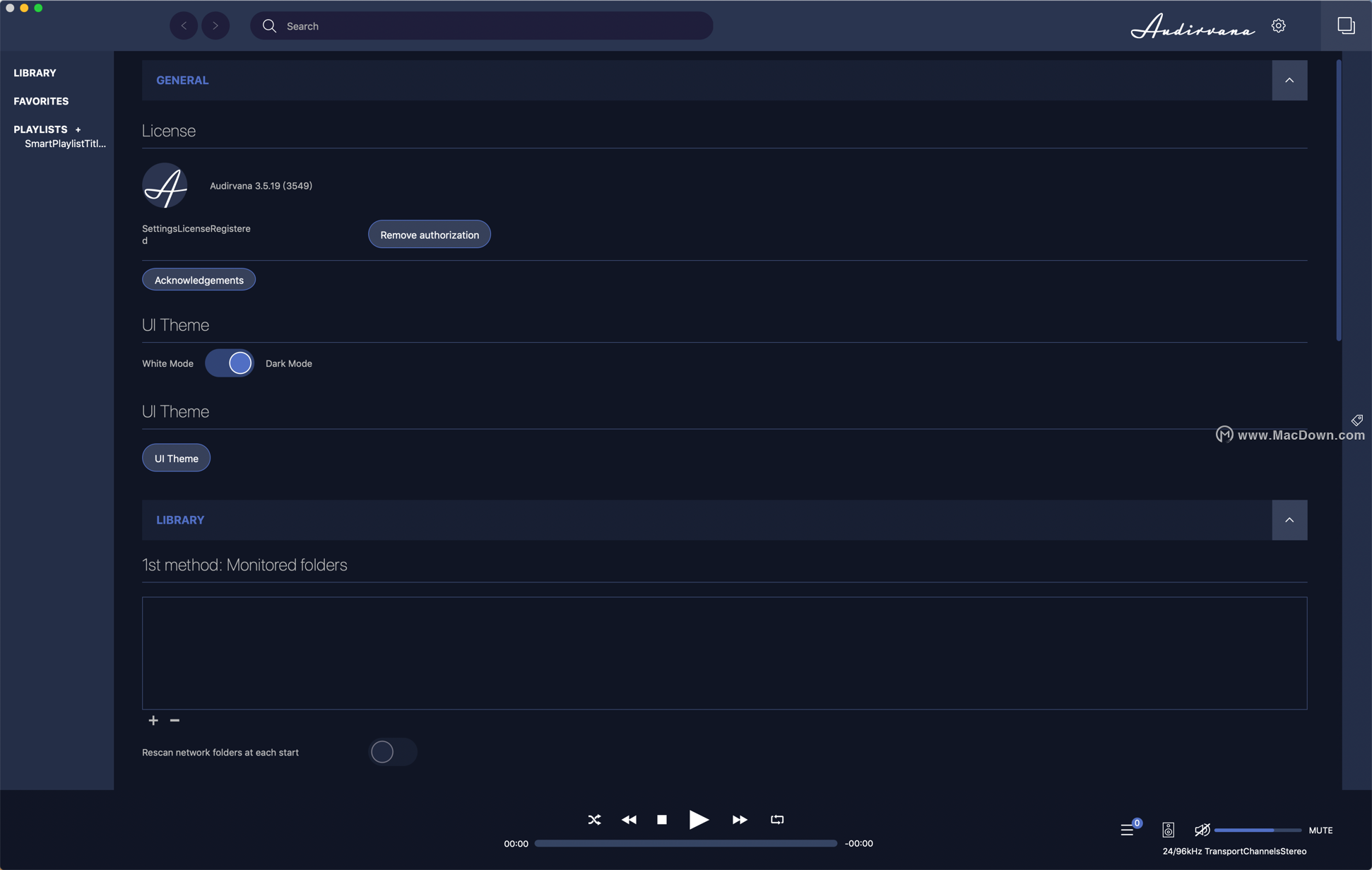1372x870 pixels.
Task: Open settings gear icon
Action: tap(1279, 26)
